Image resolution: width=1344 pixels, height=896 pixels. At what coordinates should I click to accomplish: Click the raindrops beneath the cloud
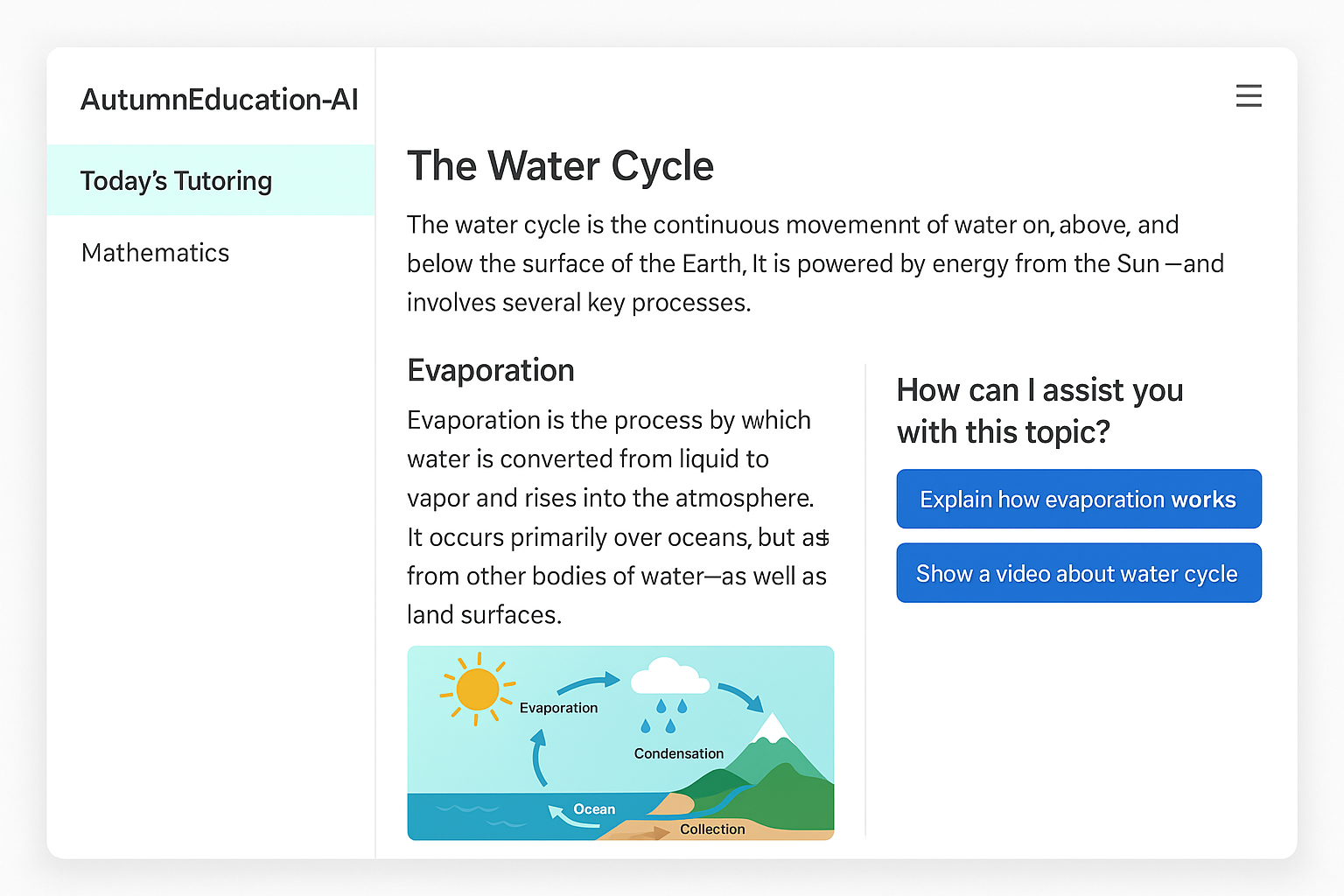(x=664, y=715)
